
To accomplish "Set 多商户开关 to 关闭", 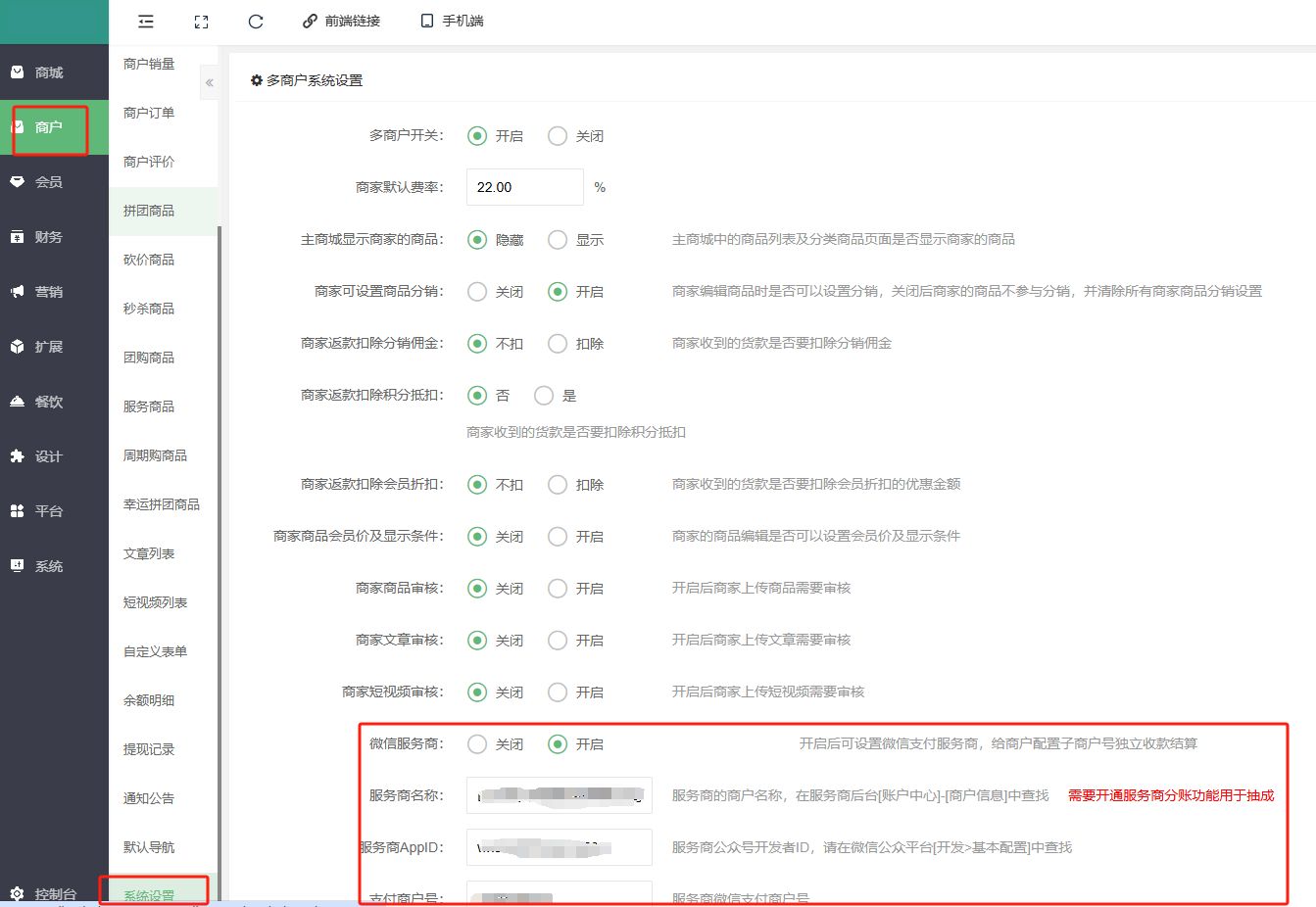I will pyautogui.click(x=558, y=136).
